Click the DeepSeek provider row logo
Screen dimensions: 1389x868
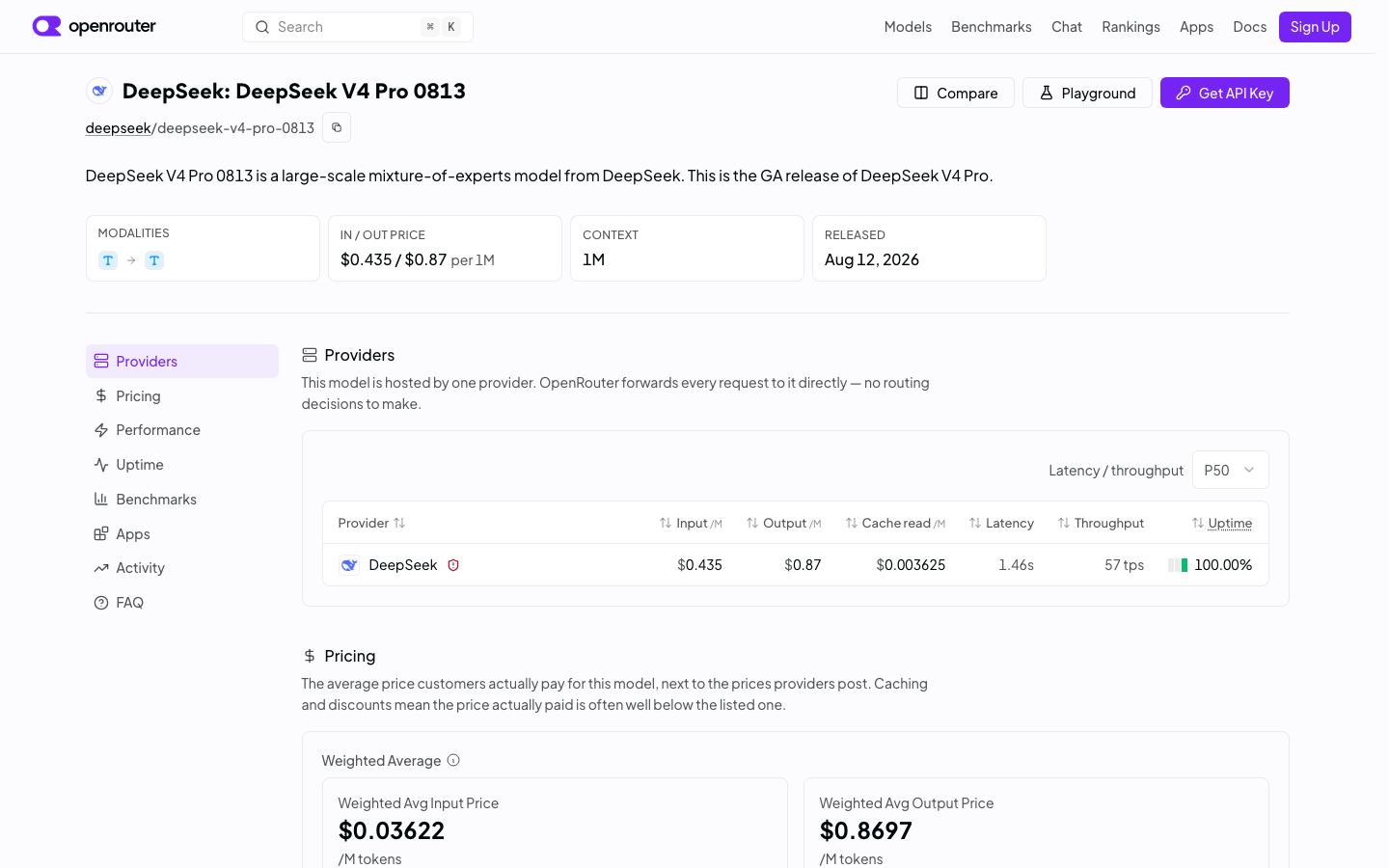[x=349, y=565]
